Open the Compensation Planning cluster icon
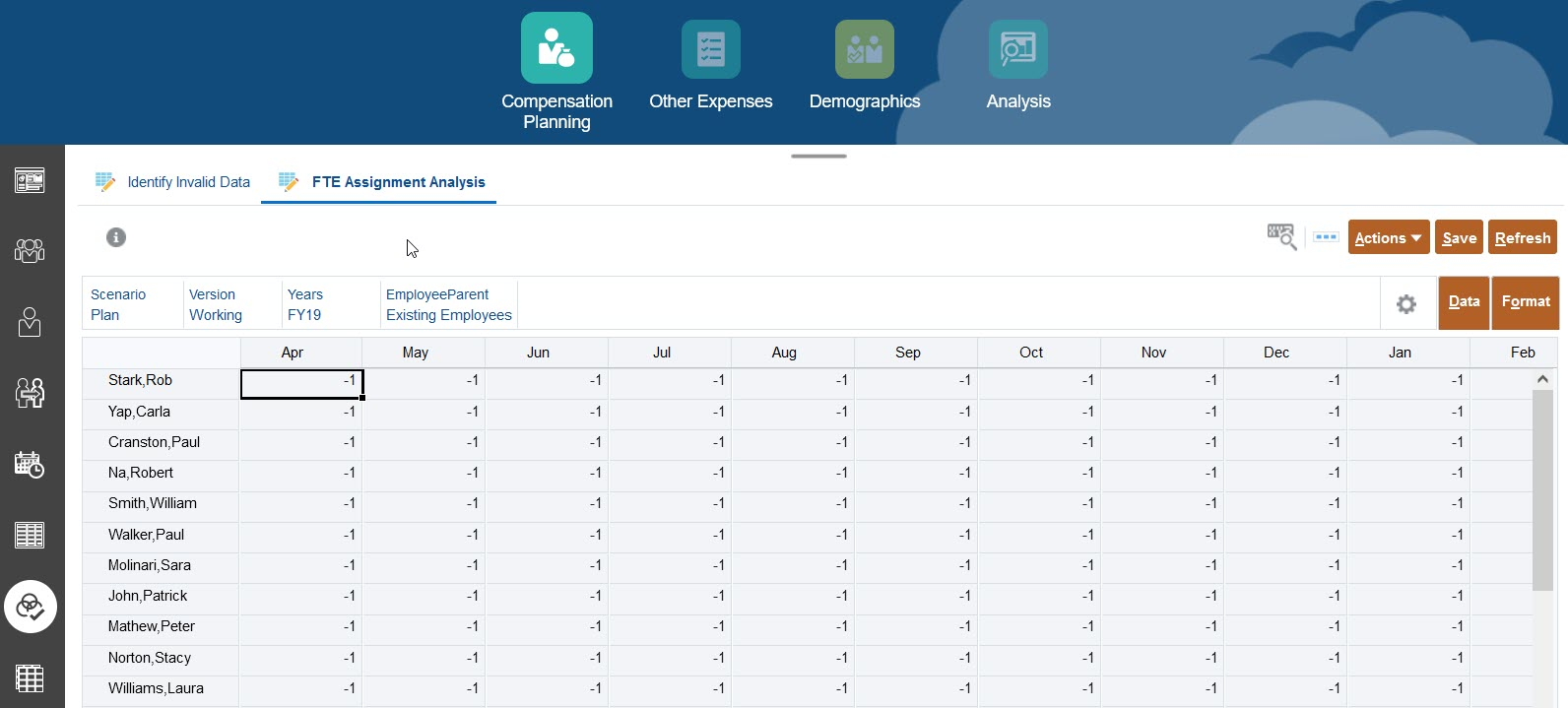 tap(556, 48)
